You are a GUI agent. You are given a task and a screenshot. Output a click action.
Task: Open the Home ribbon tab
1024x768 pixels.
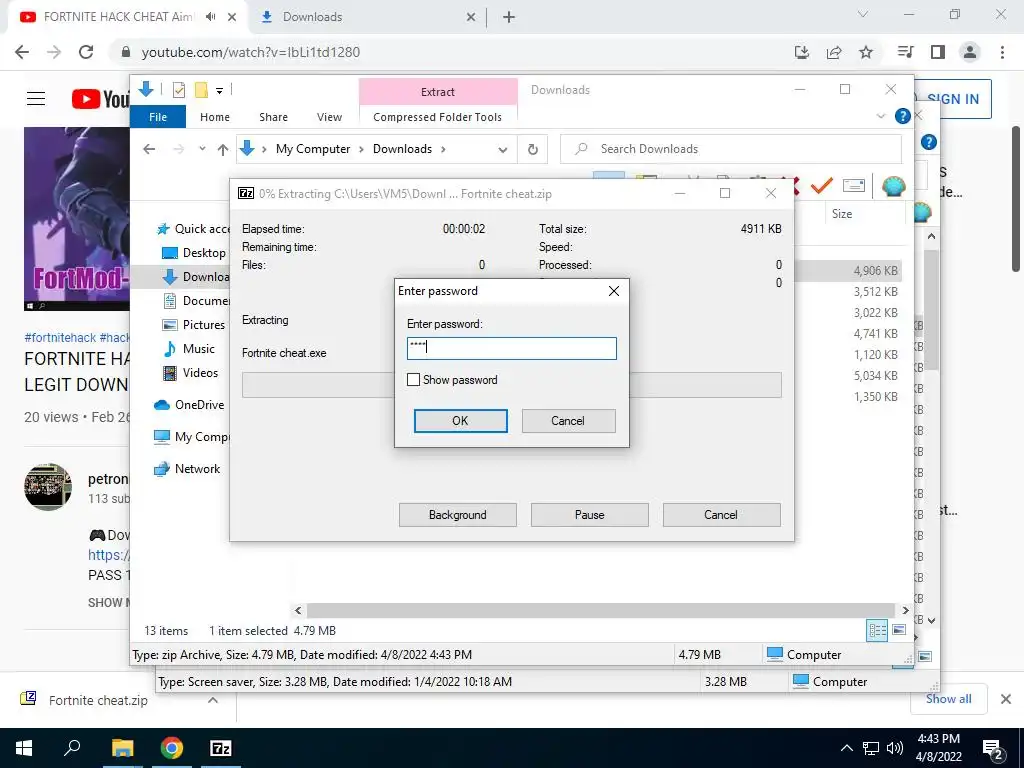pos(215,117)
